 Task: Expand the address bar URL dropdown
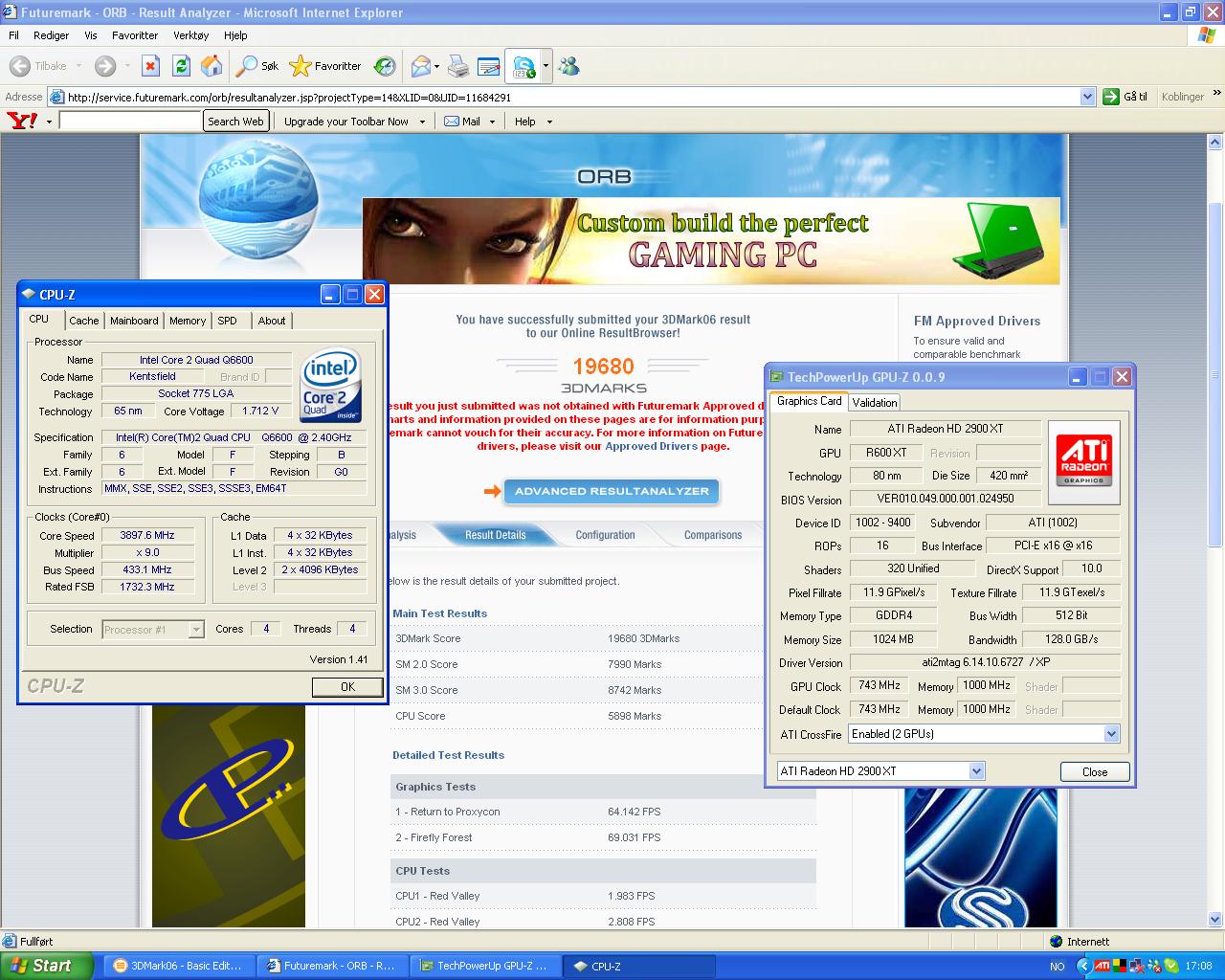pos(1087,97)
